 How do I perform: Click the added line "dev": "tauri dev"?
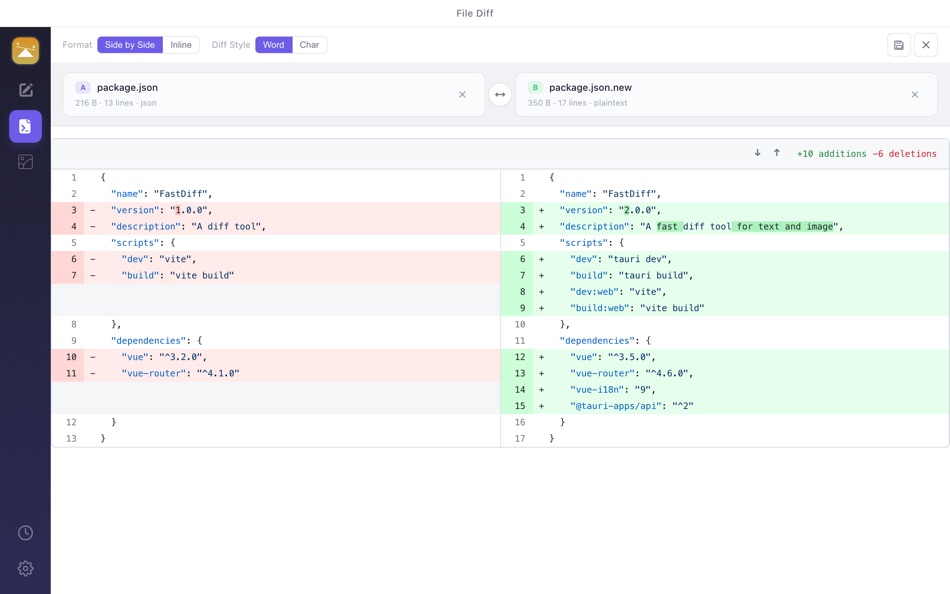tap(725, 259)
